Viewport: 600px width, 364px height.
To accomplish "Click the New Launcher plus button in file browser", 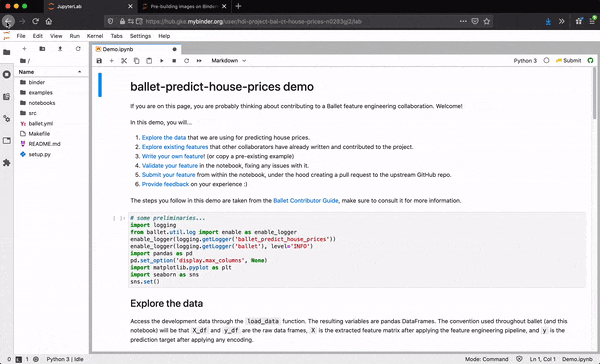I will [24, 49].
